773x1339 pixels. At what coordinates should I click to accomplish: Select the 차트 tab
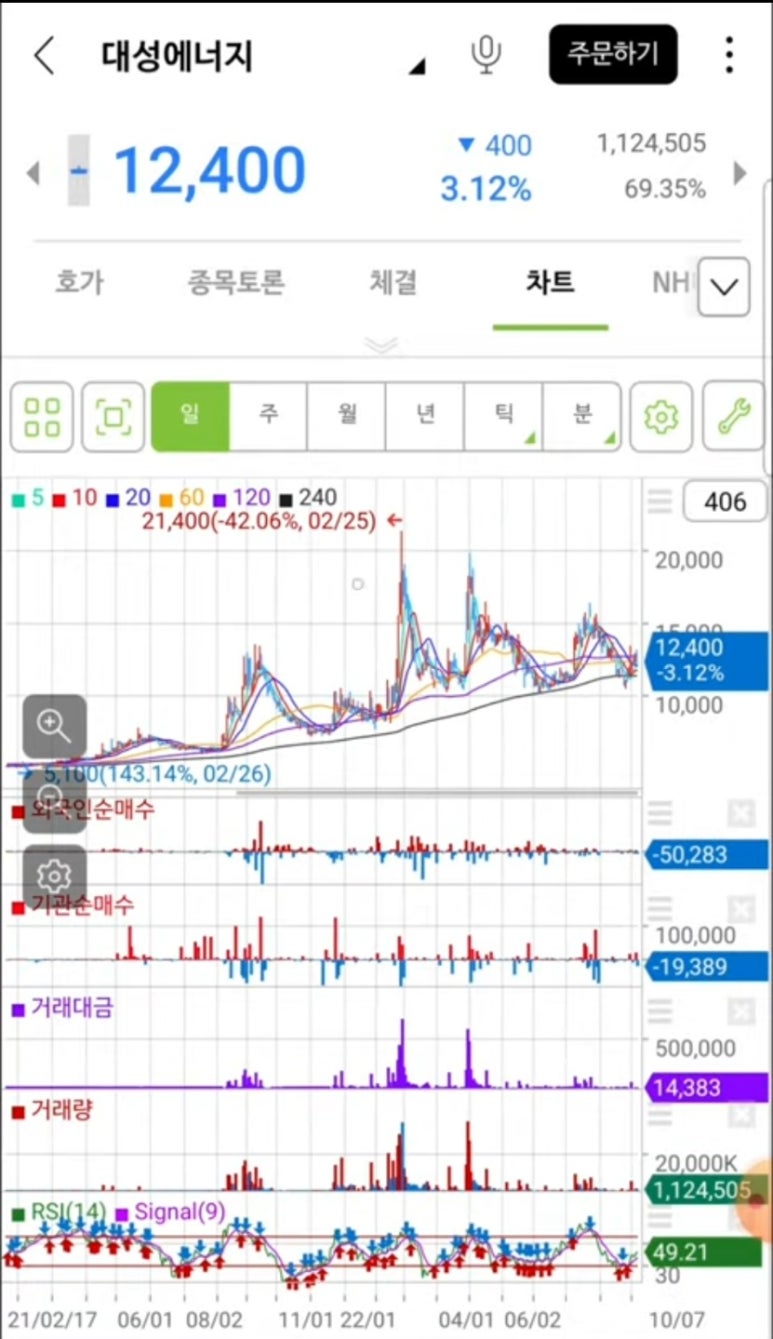pos(550,283)
